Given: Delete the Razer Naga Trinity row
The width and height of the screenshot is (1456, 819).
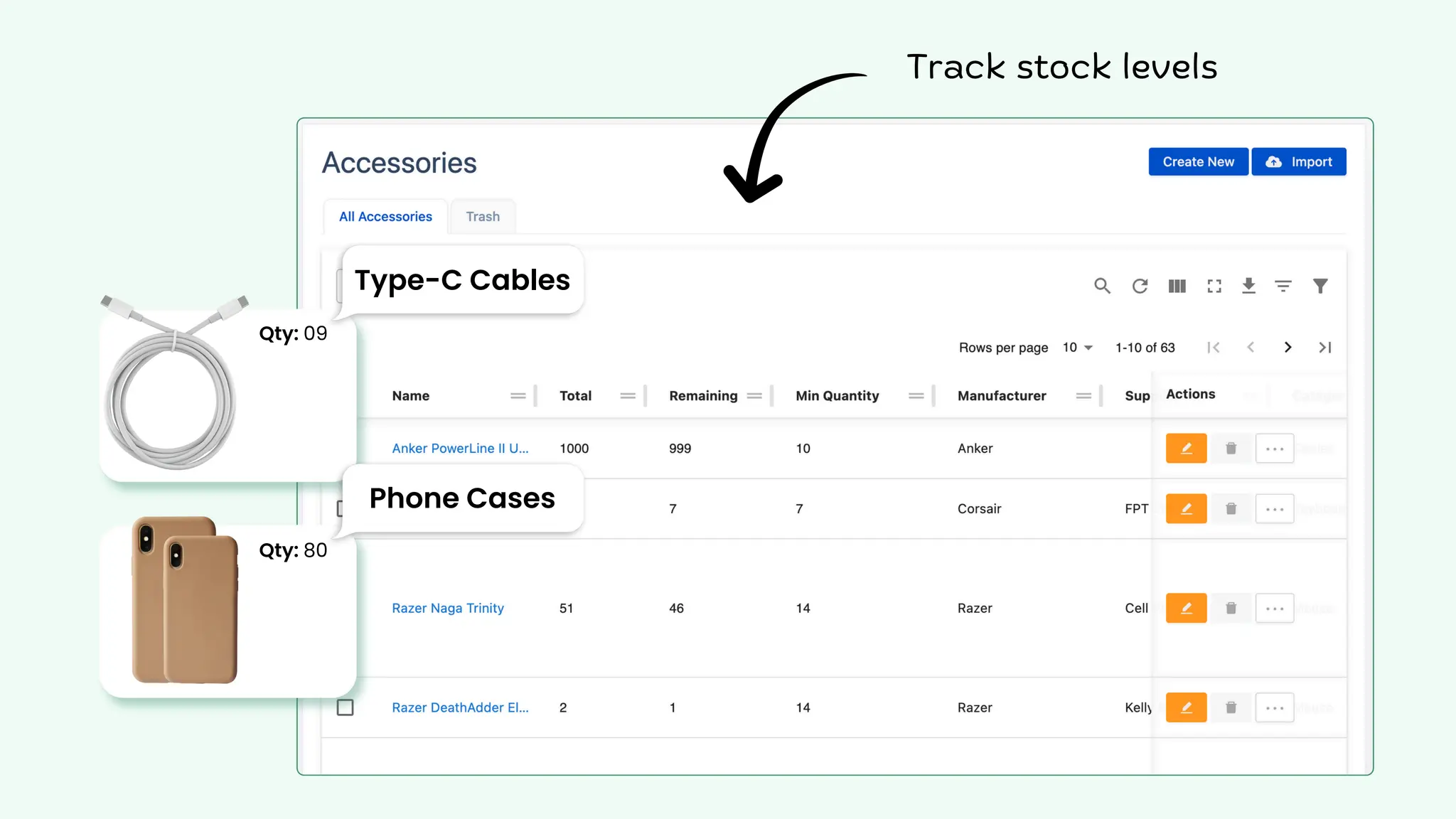Looking at the screenshot, I should point(1231,609).
